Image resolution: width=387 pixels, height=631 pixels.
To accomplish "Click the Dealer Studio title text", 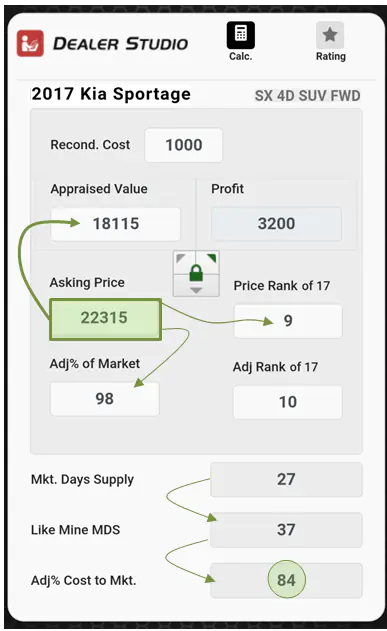I will (121, 44).
